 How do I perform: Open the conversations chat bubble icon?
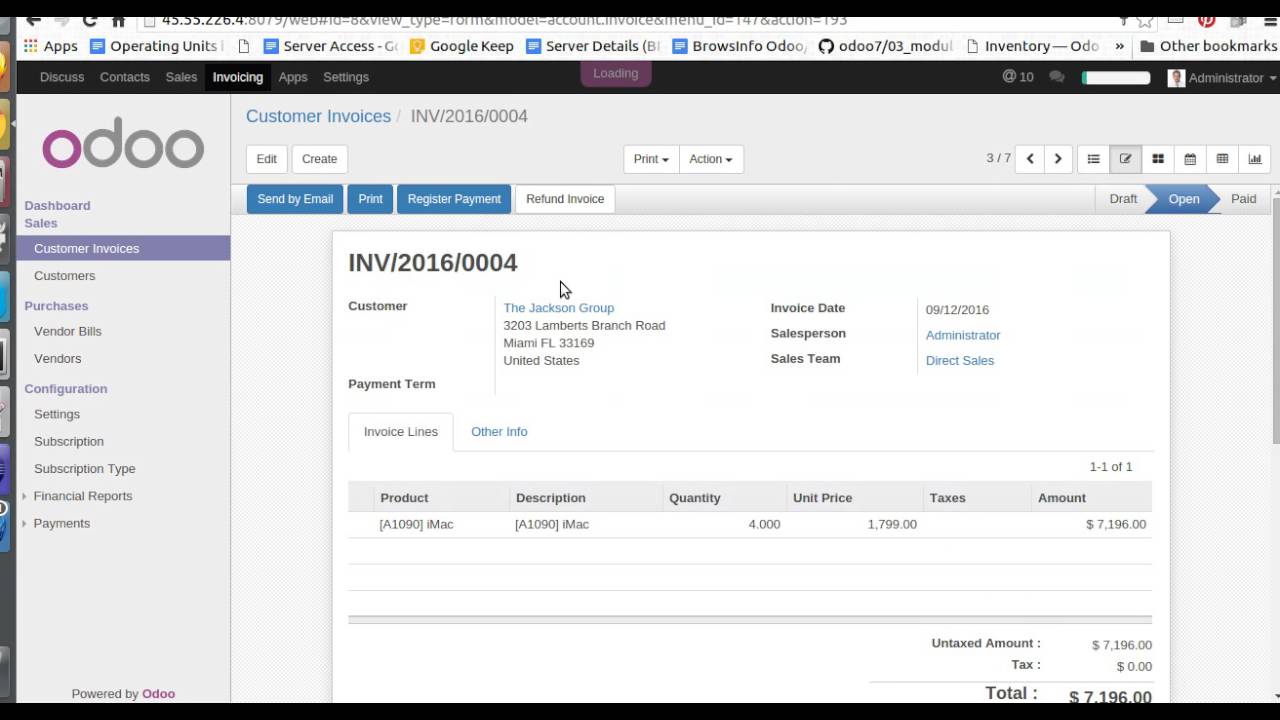point(1057,77)
